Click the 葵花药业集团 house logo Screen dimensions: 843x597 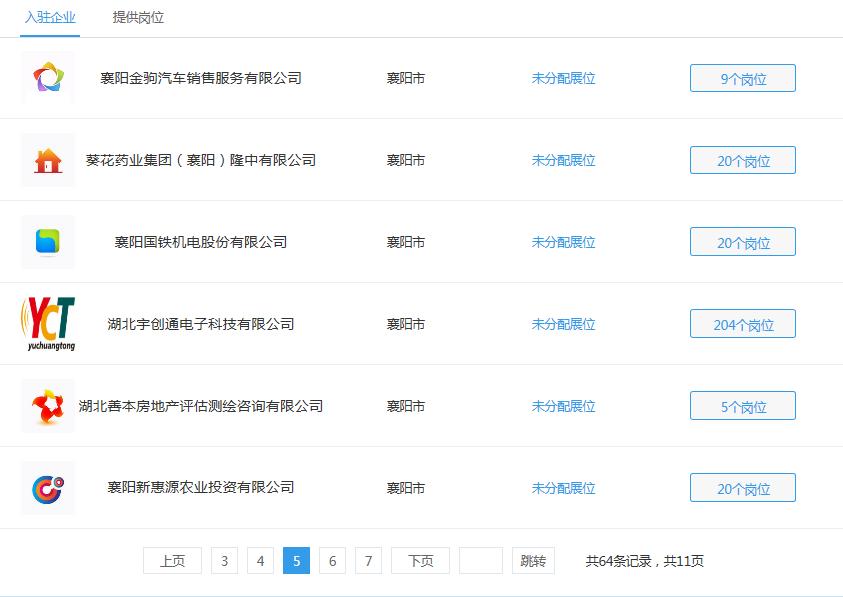48,160
